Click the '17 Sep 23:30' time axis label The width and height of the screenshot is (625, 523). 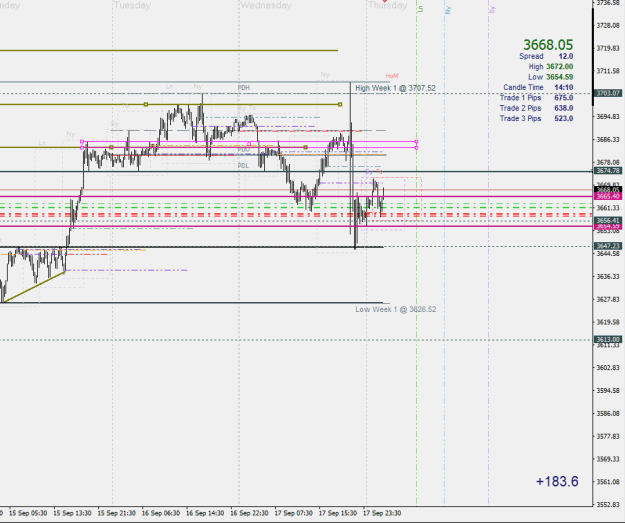(x=382, y=513)
